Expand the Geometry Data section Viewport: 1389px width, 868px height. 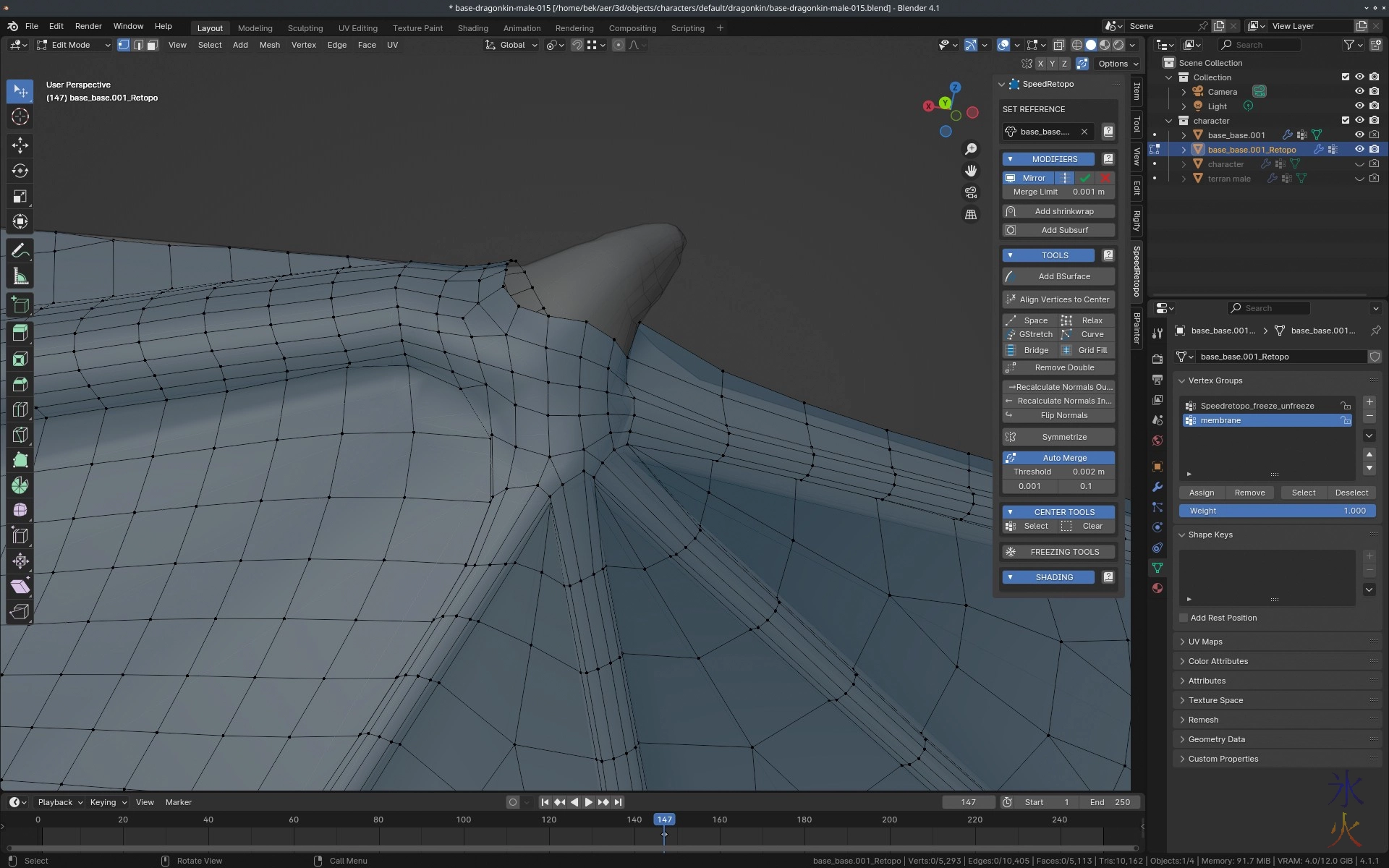[1216, 739]
